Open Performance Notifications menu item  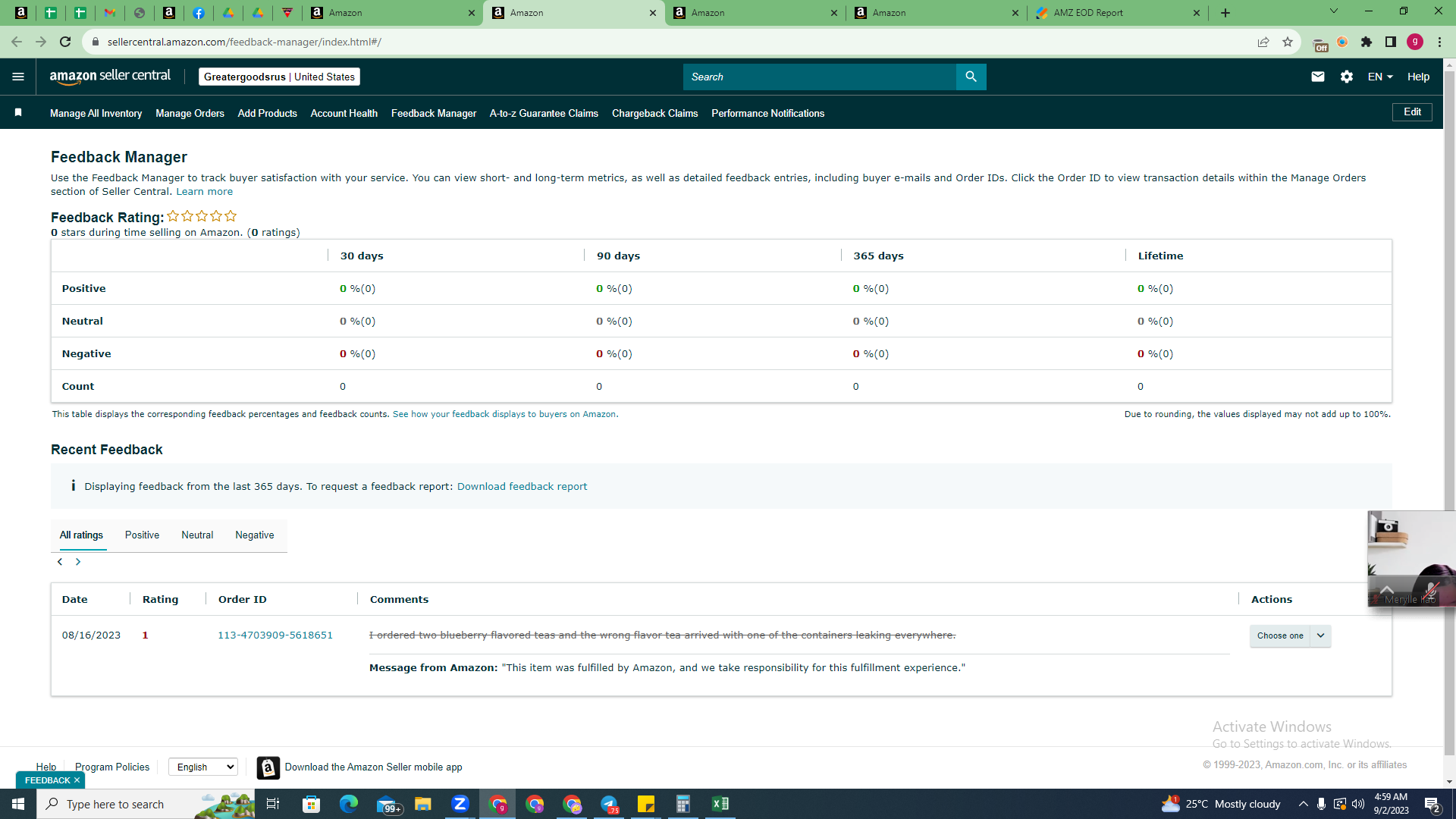[x=767, y=113]
